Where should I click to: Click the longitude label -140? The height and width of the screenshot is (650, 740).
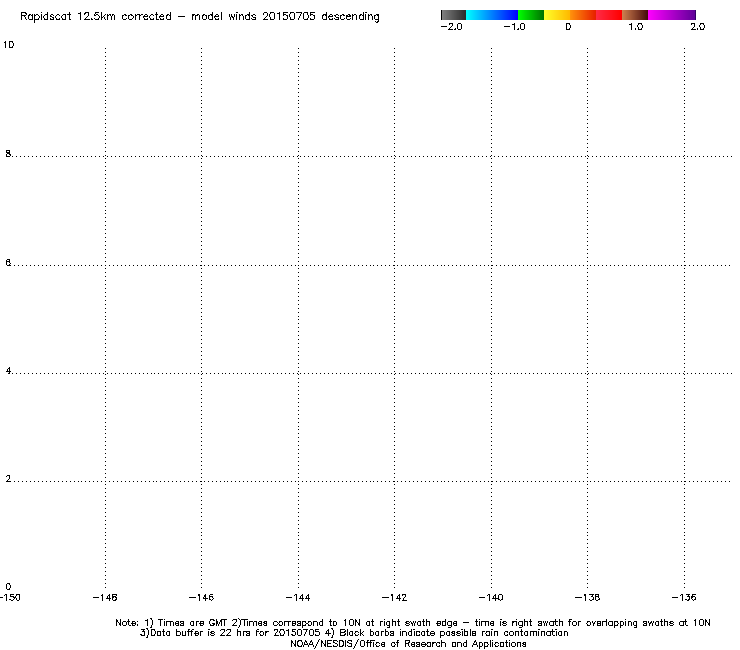491,598
